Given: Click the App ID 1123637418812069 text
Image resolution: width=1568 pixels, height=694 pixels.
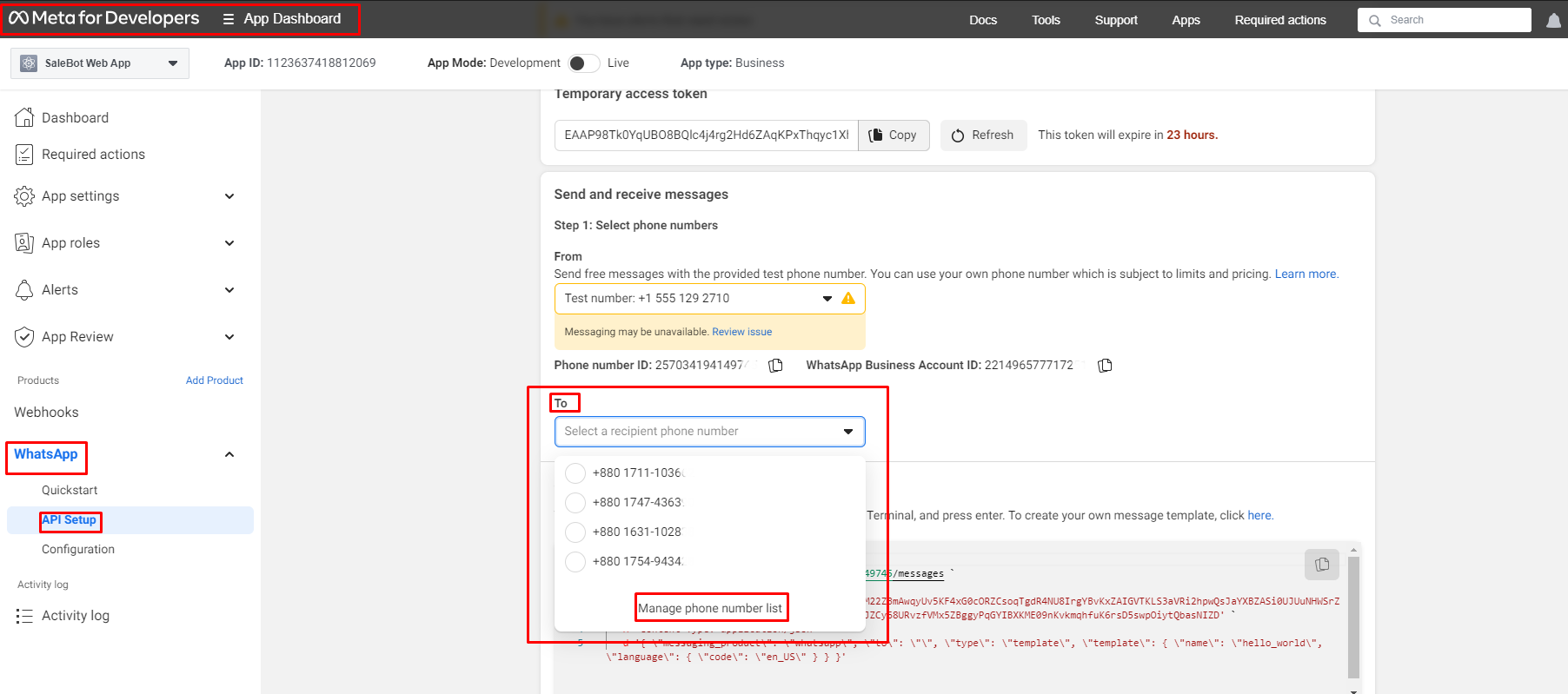Looking at the screenshot, I should point(300,63).
